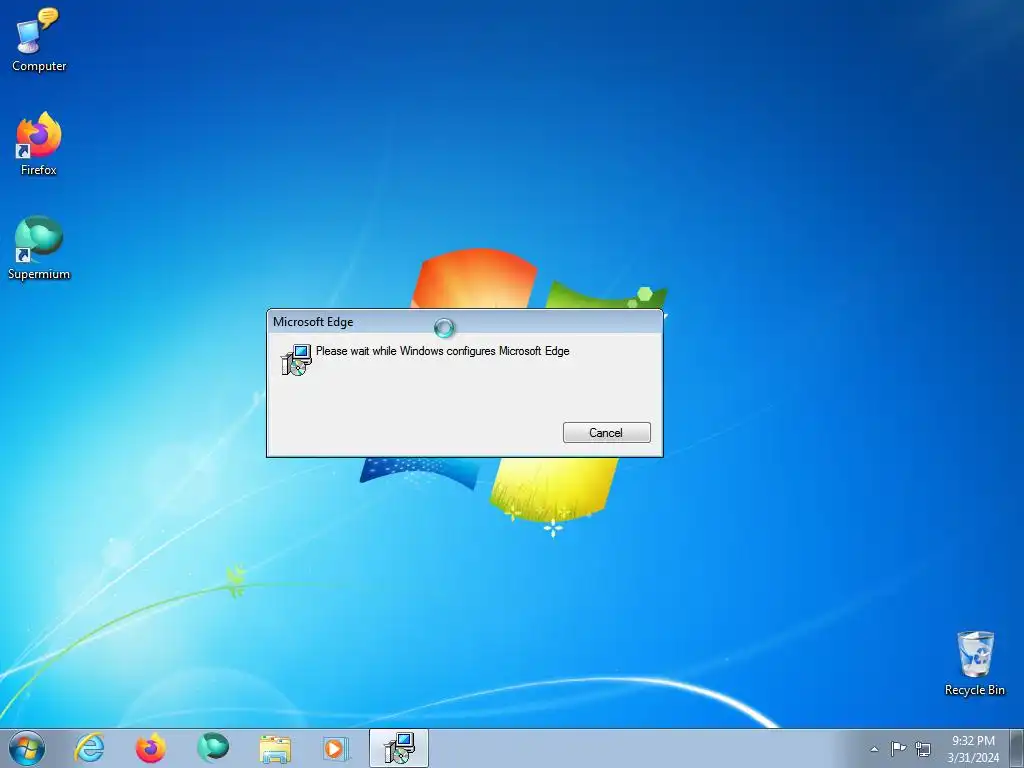Image resolution: width=1024 pixels, height=768 pixels.
Task: Select the Recycle Bin desktop icon
Action: pyautogui.click(x=974, y=664)
